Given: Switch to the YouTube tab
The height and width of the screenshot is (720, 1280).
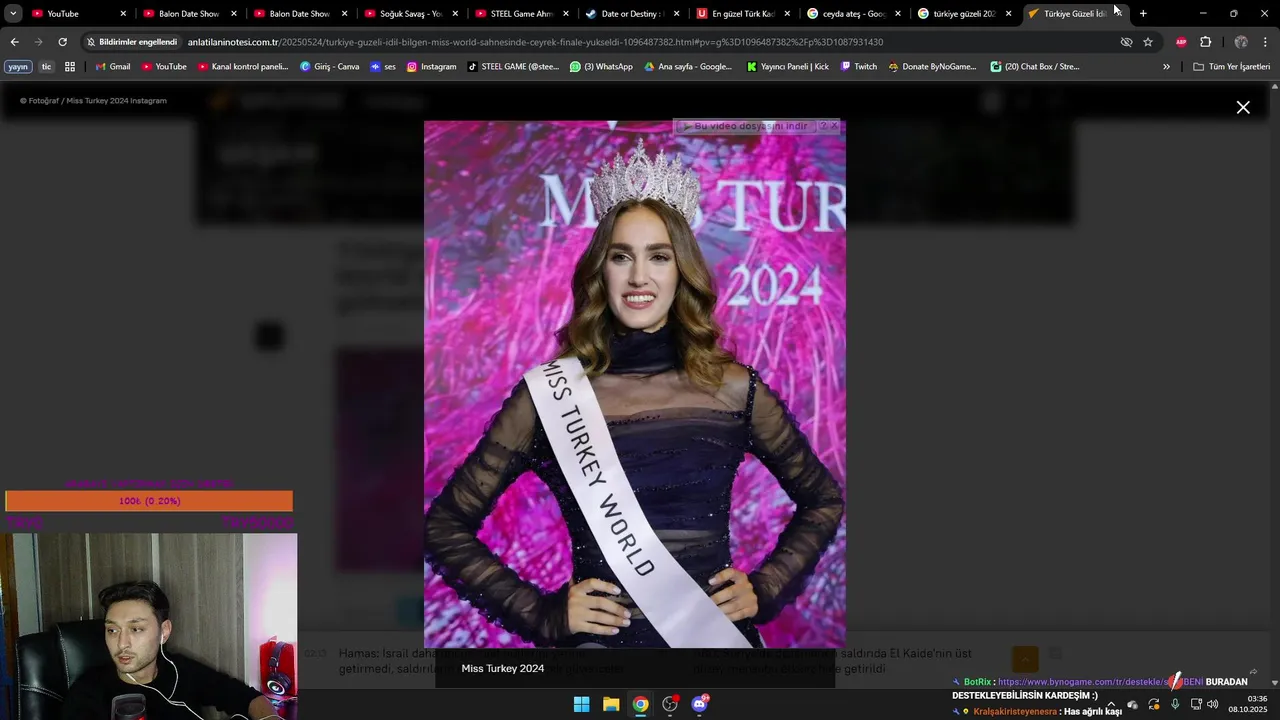Looking at the screenshot, I should pyautogui.click(x=80, y=13).
